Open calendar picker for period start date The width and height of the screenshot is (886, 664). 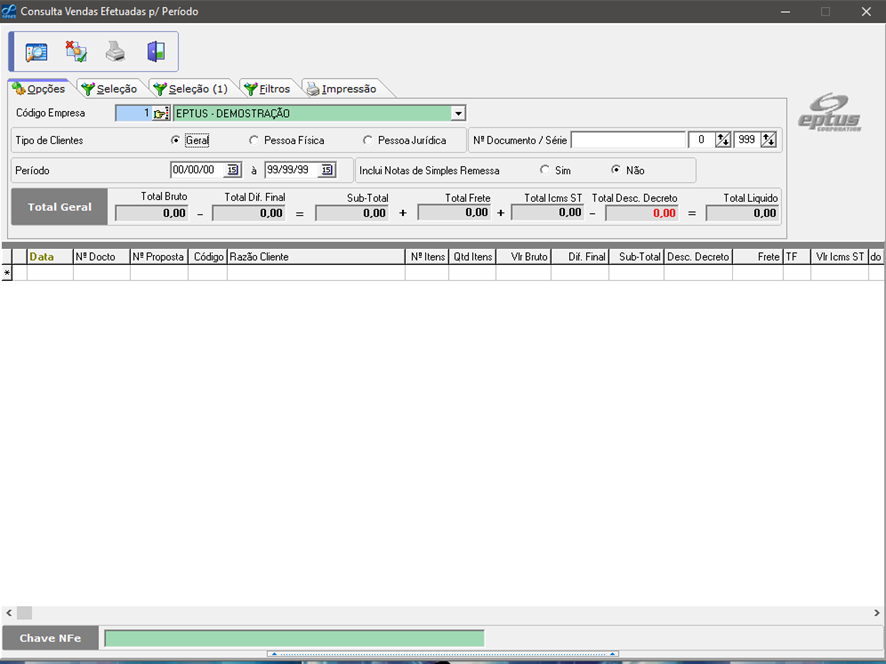[233, 170]
